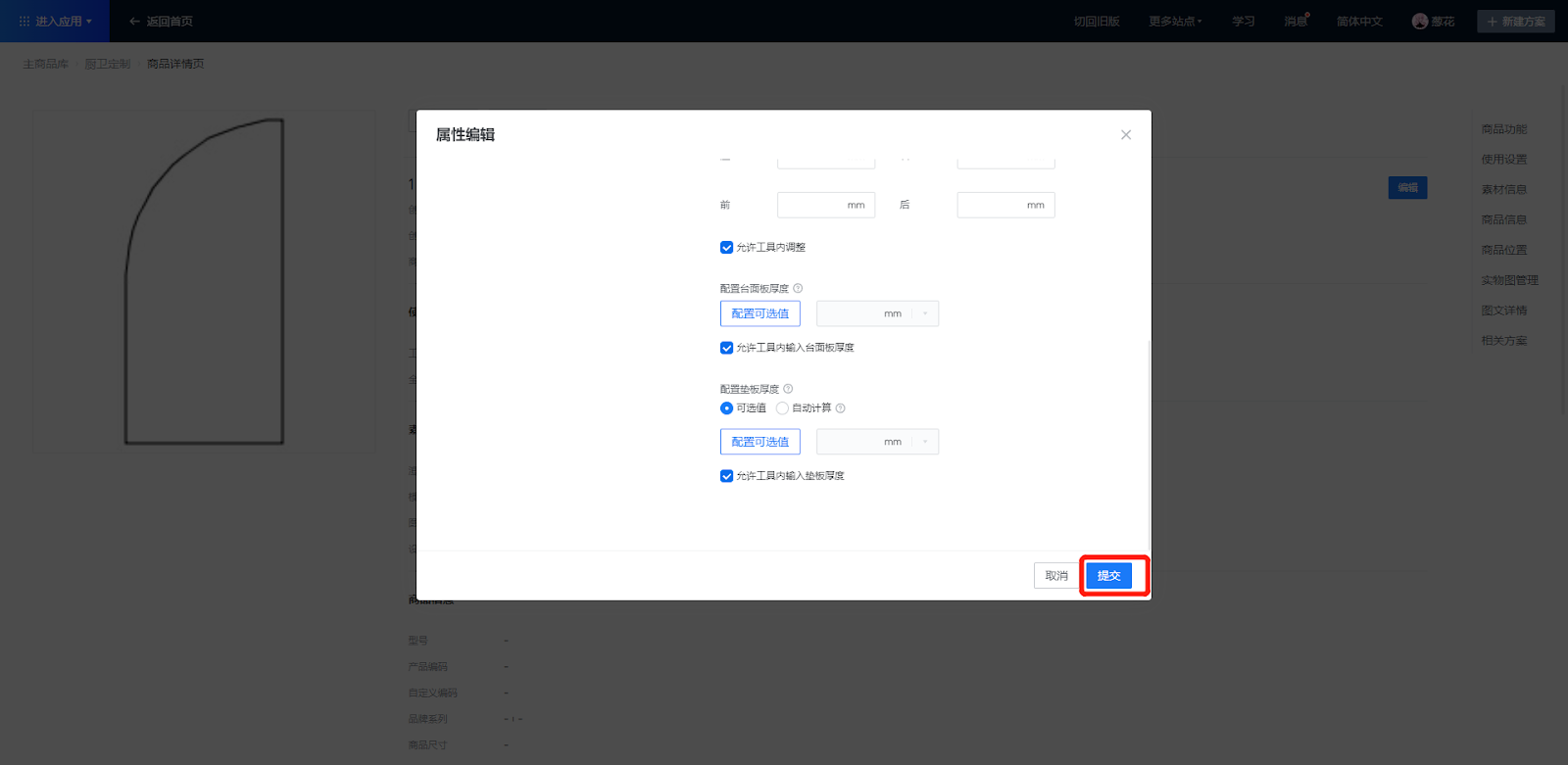Jump to 使用设置 section in the sidebar
Screen dimensions: 1568x765
click(1504, 160)
